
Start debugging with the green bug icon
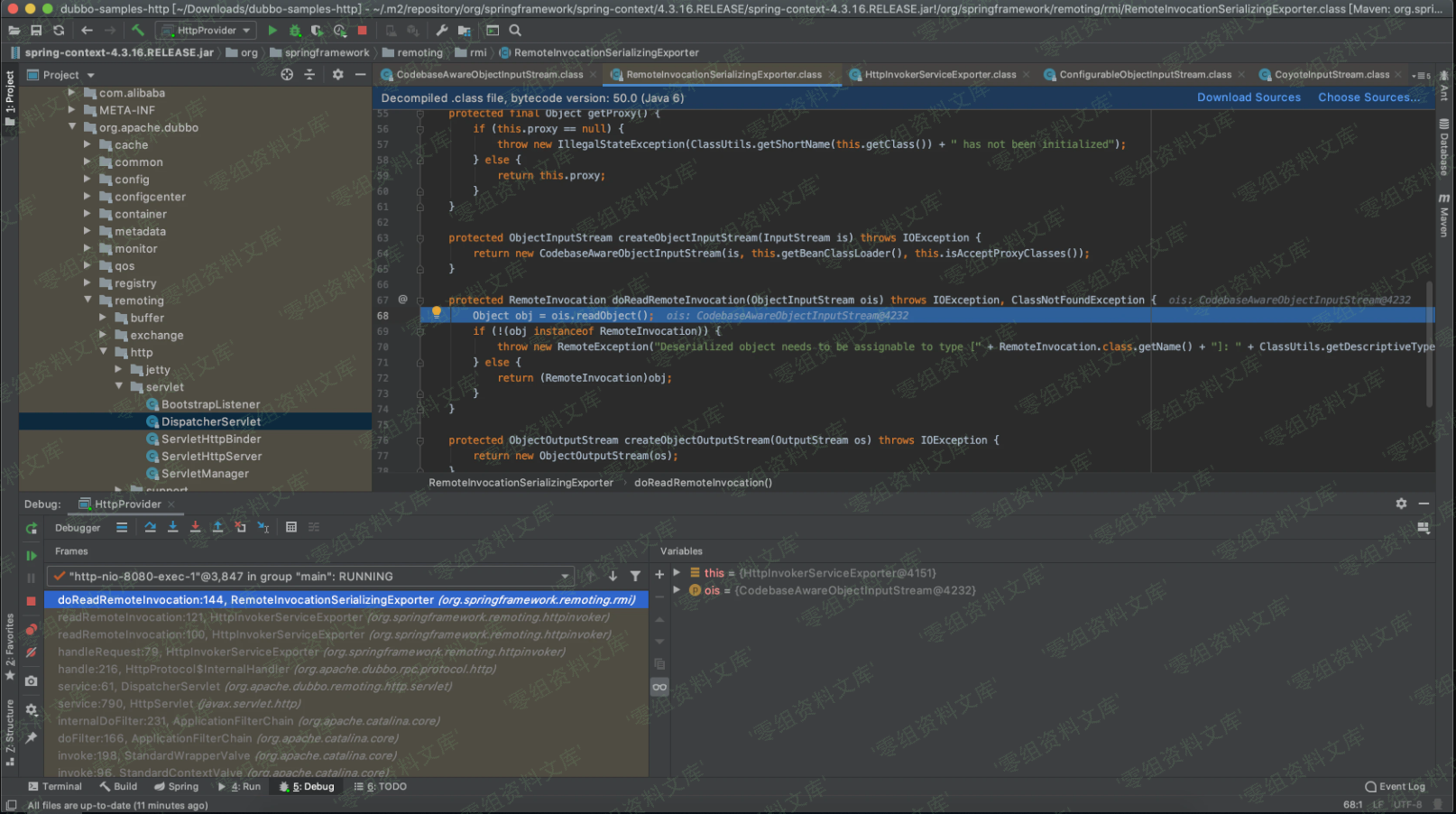pyautogui.click(x=295, y=31)
